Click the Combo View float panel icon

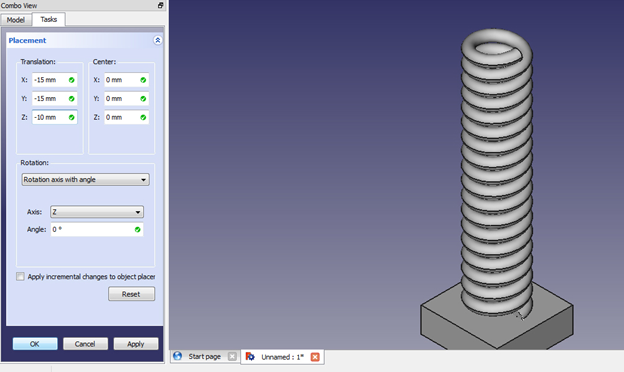click(x=160, y=5)
